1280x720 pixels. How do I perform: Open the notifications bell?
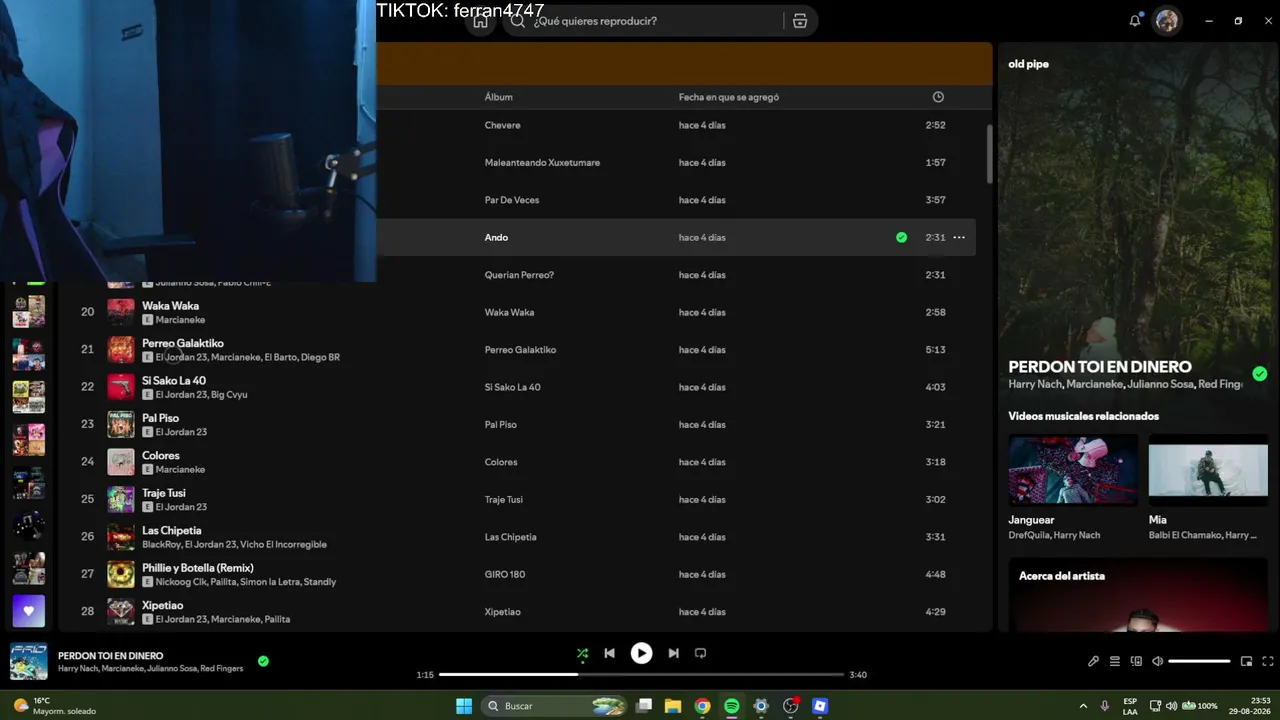coord(1135,21)
